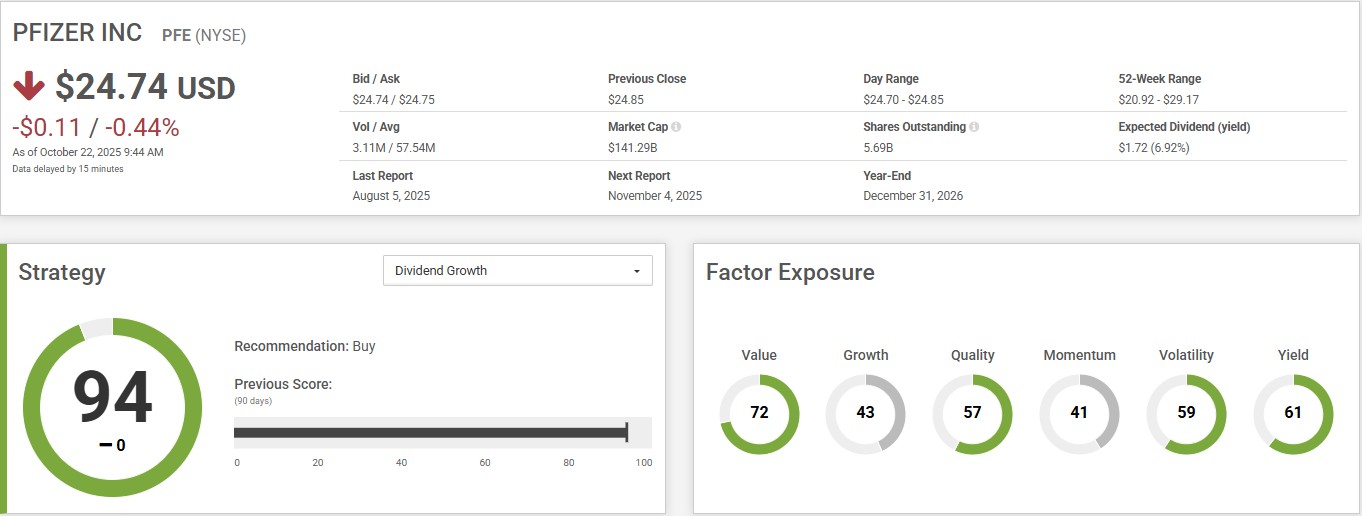Select the Quality factor score ring

pyautogui.click(x=972, y=413)
